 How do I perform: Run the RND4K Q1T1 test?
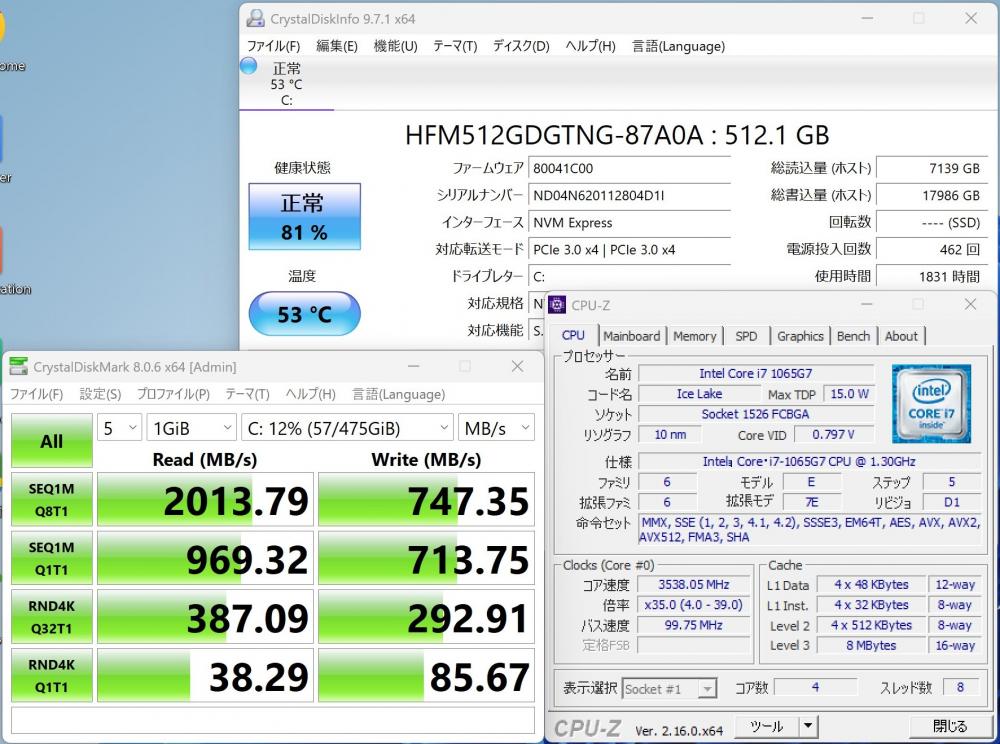click(52, 675)
